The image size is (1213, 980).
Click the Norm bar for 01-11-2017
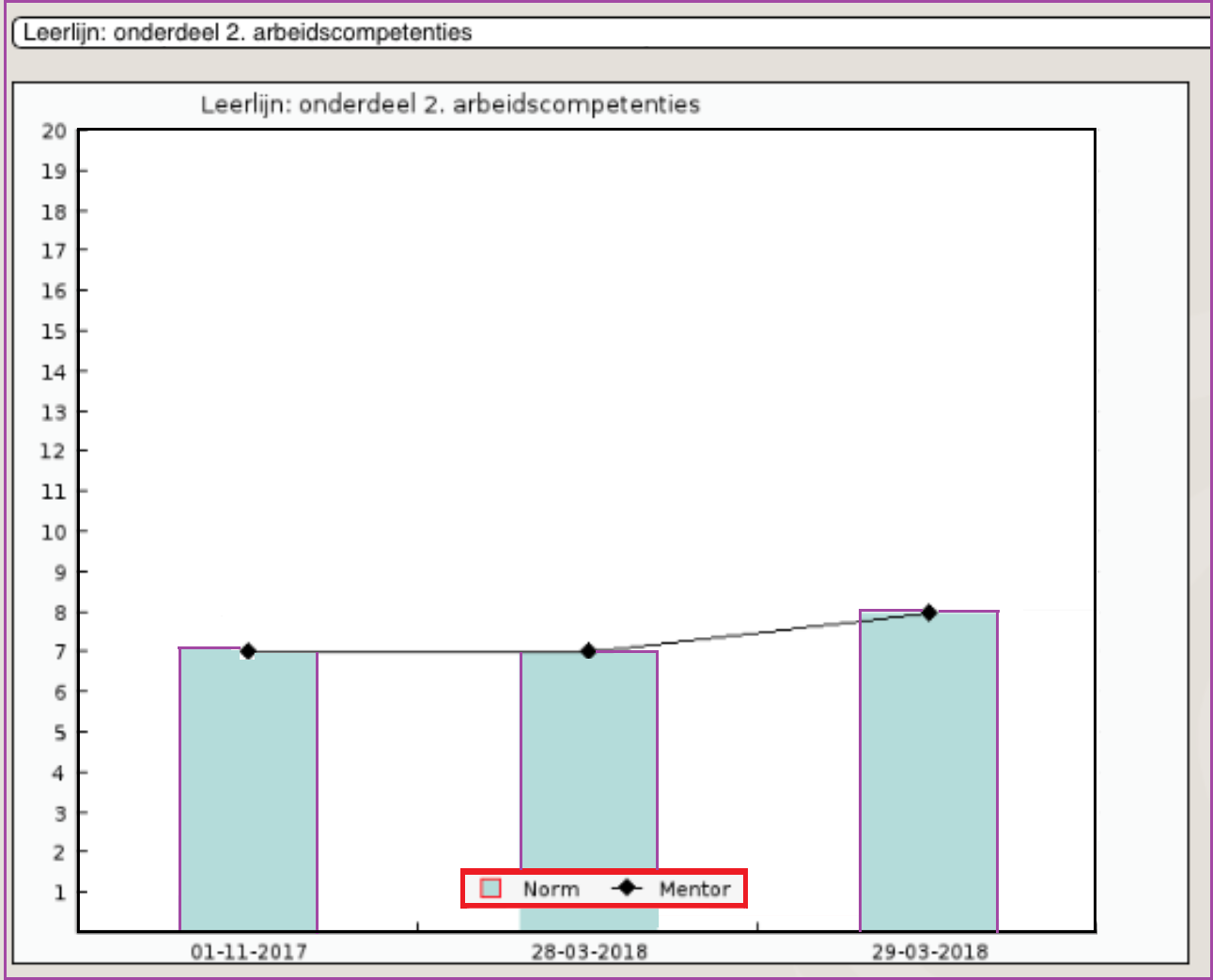pyautogui.click(x=248, y=789)
